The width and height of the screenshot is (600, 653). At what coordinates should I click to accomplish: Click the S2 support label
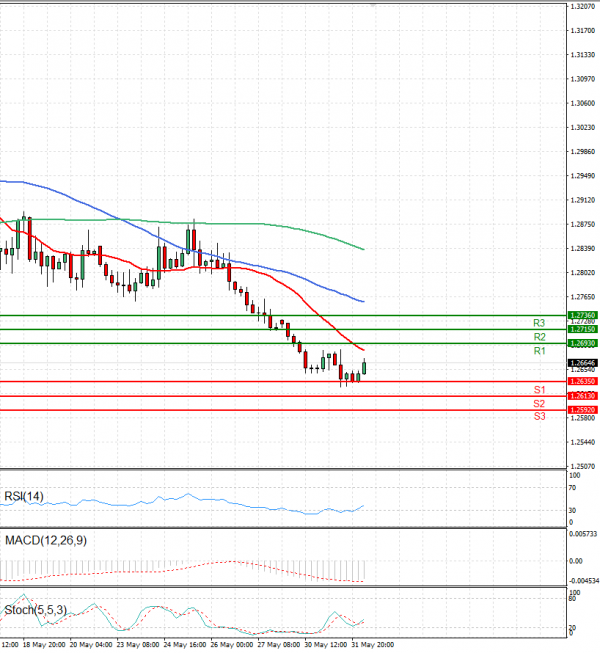[538, 403]
